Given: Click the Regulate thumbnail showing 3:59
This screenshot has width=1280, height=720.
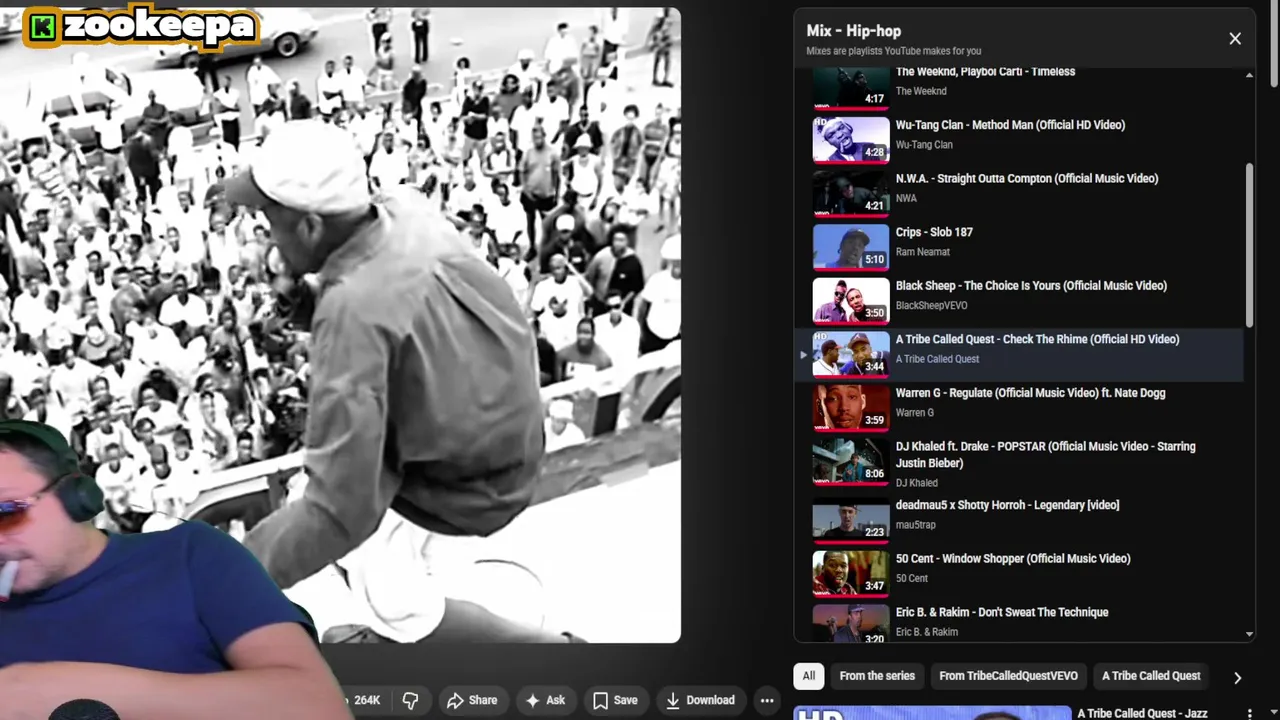Looking at the screenshot, I should pos(851,407).
